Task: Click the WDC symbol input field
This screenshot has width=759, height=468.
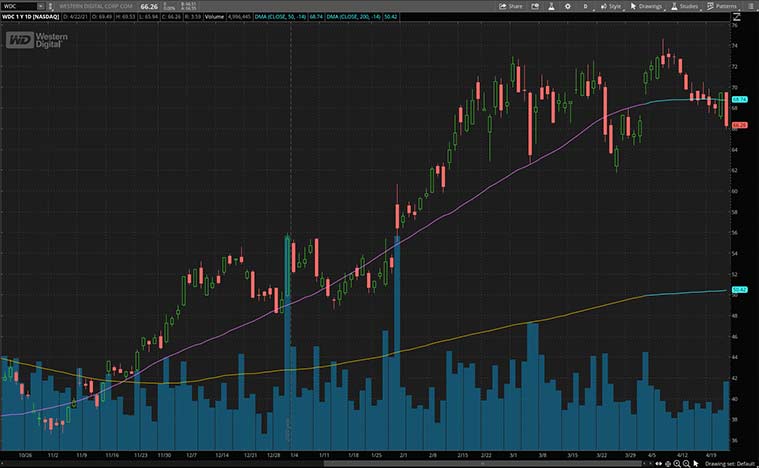Action: point(18,6)
